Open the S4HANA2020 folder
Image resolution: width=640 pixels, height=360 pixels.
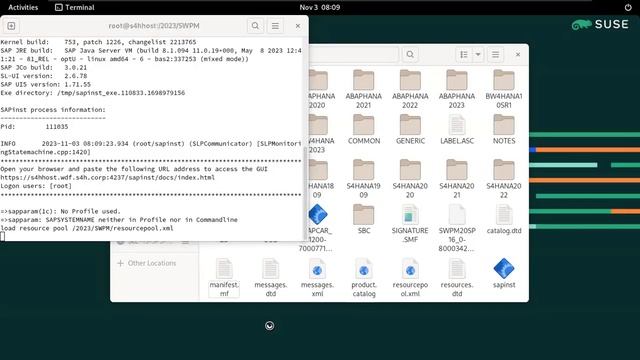(x=410, y=178)
